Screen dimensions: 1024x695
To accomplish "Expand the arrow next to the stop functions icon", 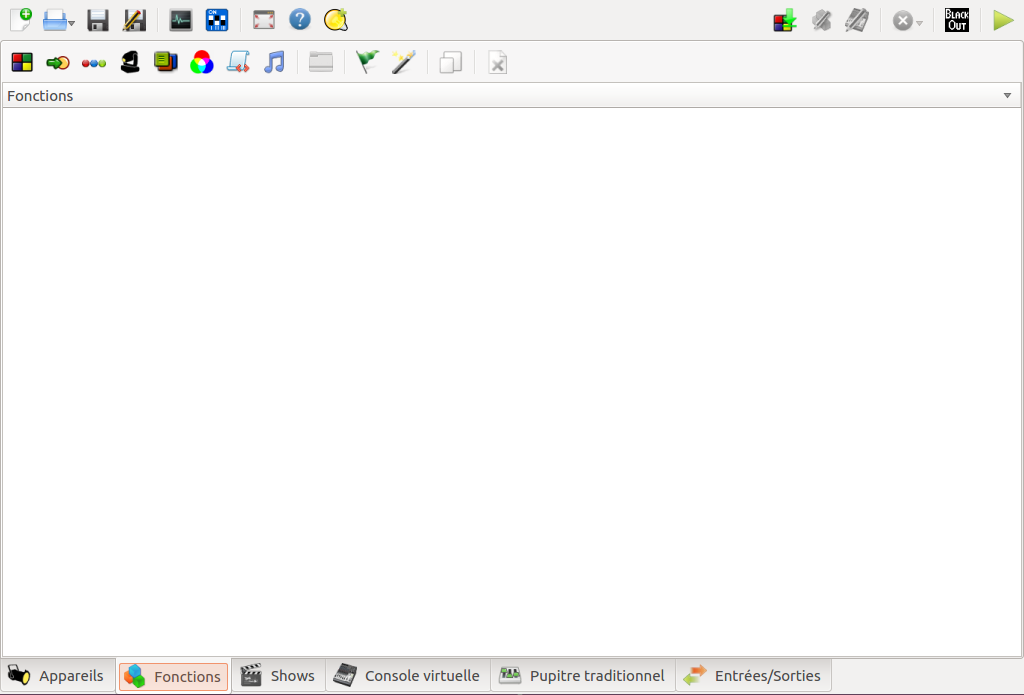I will tap(919, 24).
